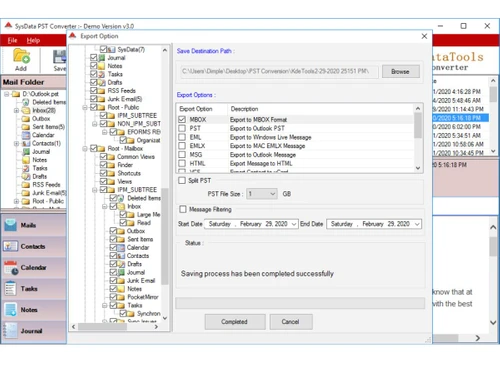Select D:\Outlook.pst root folder icon
500x375 pixels.
point(16,94)
